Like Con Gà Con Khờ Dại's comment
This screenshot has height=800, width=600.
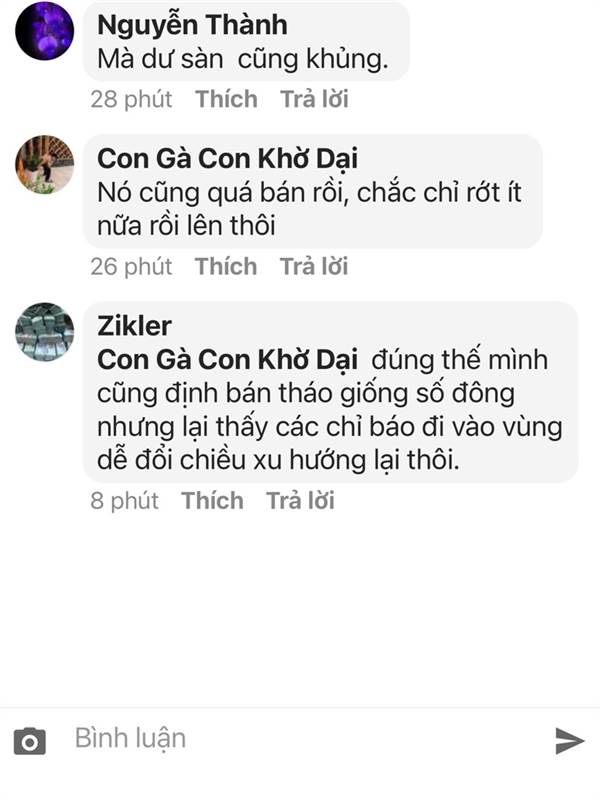point(226,266)
